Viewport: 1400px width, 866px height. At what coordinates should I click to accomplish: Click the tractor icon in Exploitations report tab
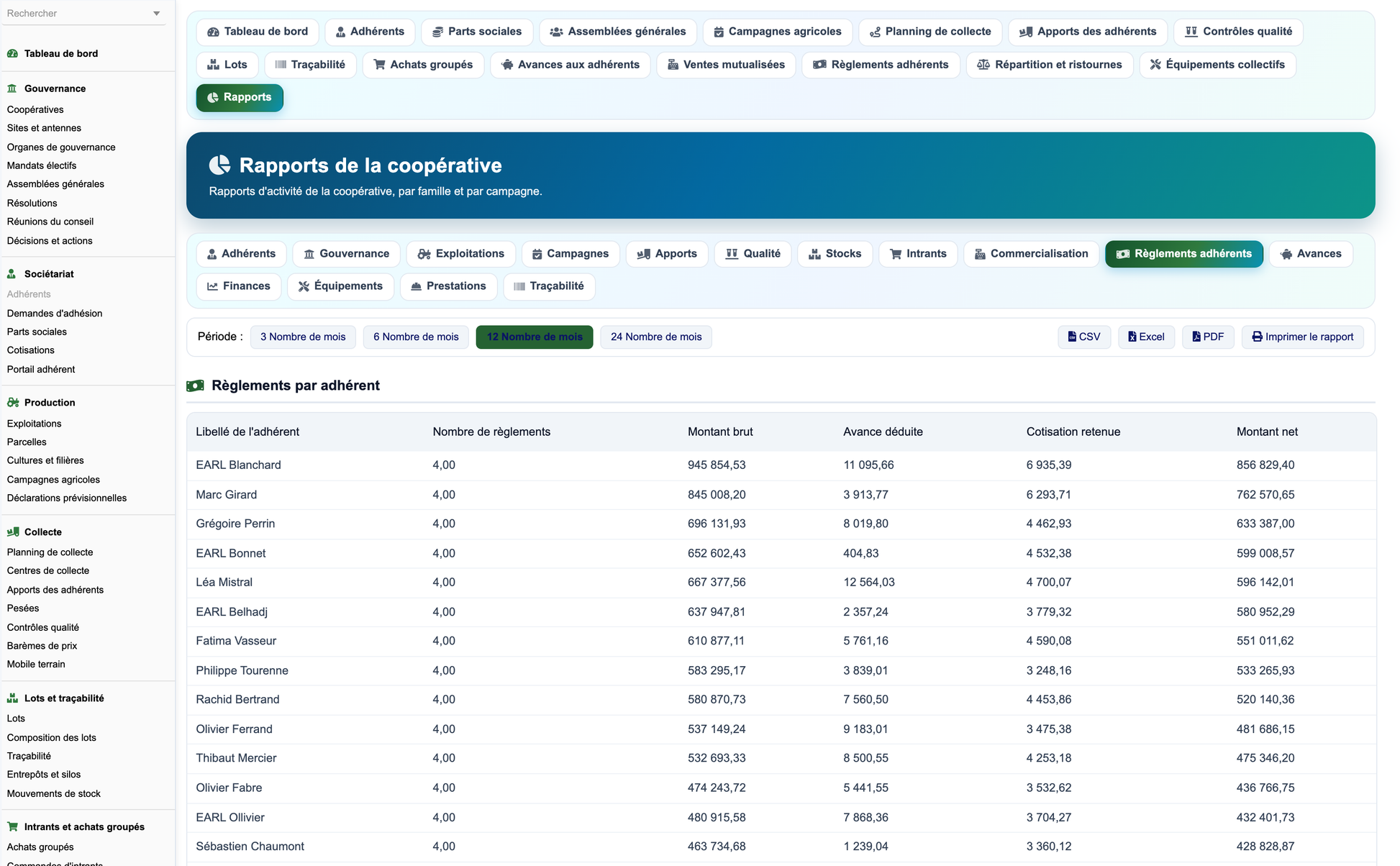424,254
